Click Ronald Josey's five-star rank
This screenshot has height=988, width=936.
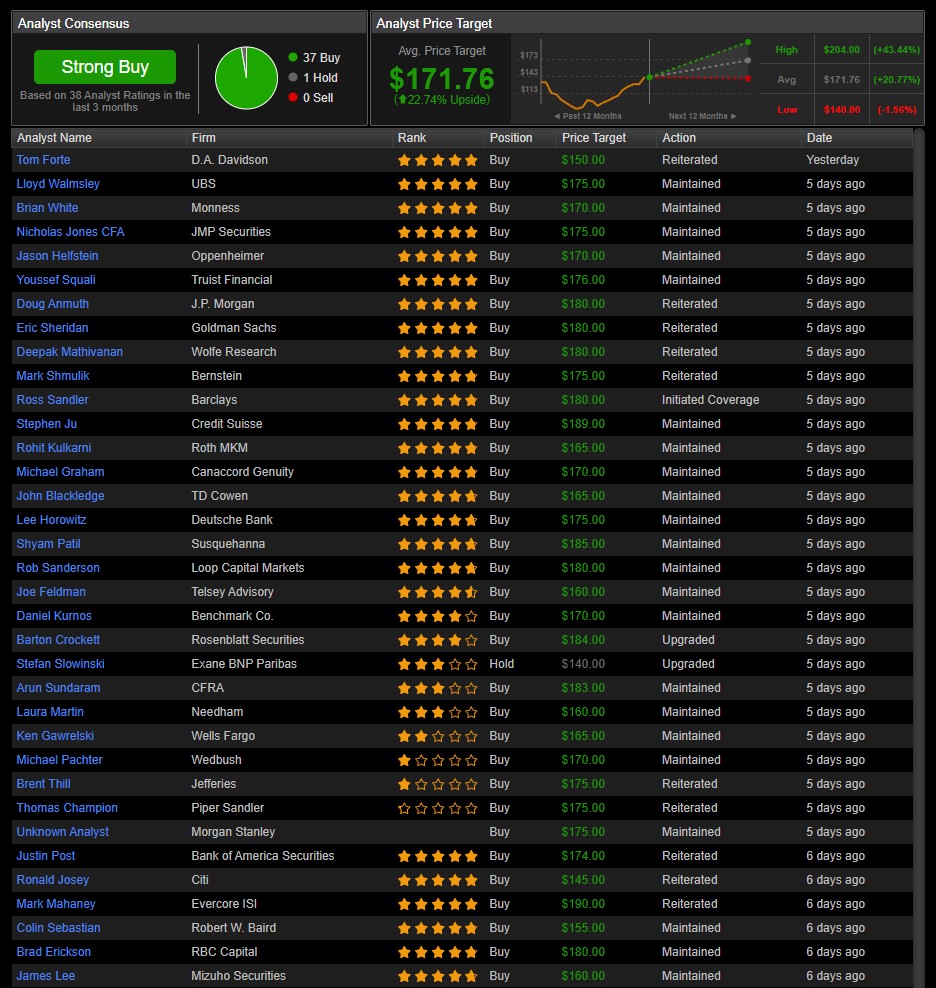click(437, 880)
